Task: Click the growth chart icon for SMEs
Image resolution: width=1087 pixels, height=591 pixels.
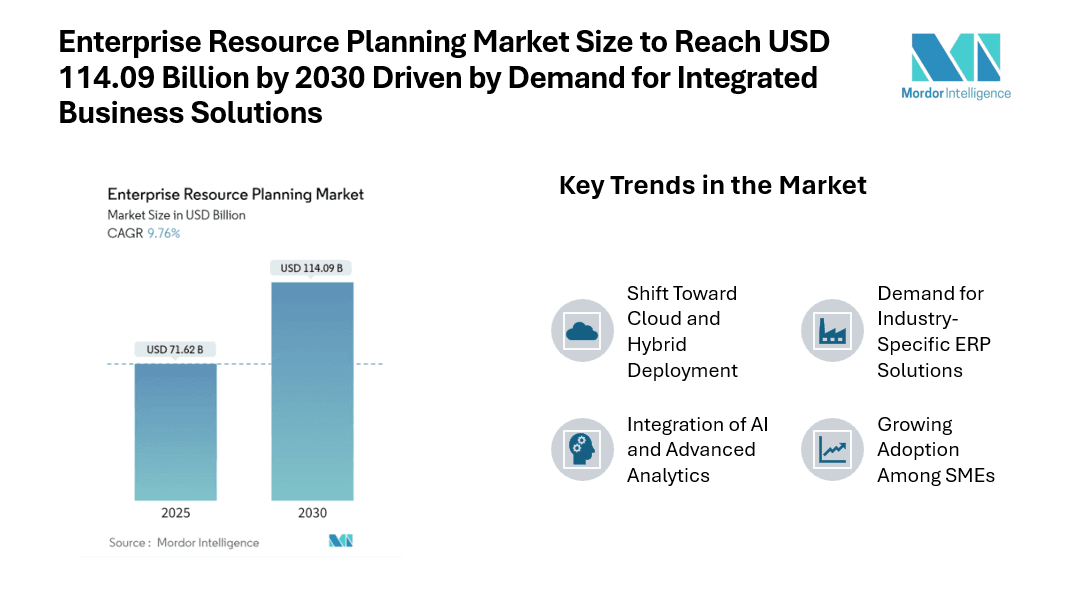Action: [x=832, y=449]
